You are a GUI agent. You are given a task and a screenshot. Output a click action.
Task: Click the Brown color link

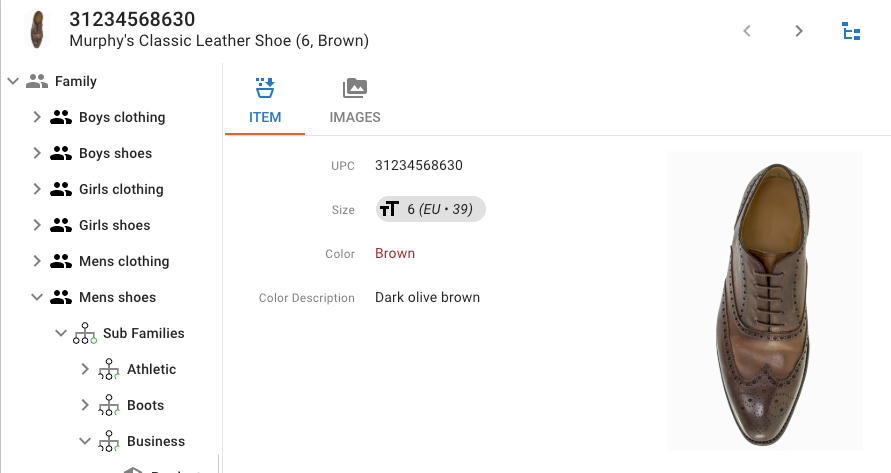coord(395,254)
